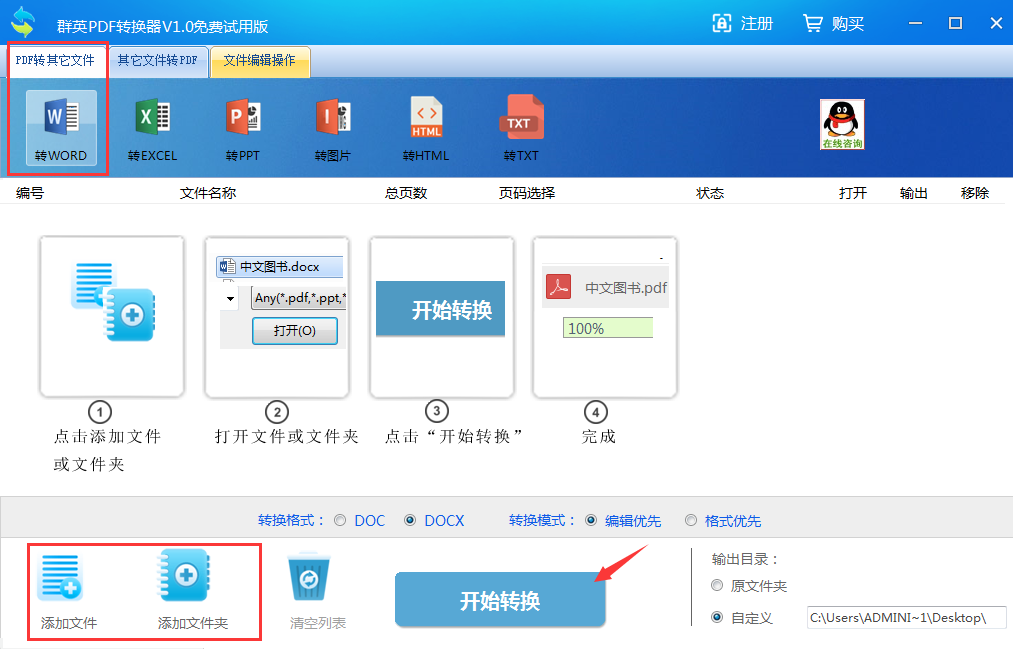The image size is (1013, 649).
Task: Select the DOC format radio button
Action: pos(340,520)
